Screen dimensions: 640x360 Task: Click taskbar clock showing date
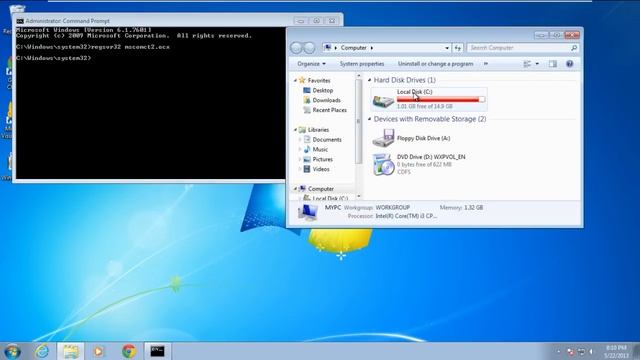[616, 351]
